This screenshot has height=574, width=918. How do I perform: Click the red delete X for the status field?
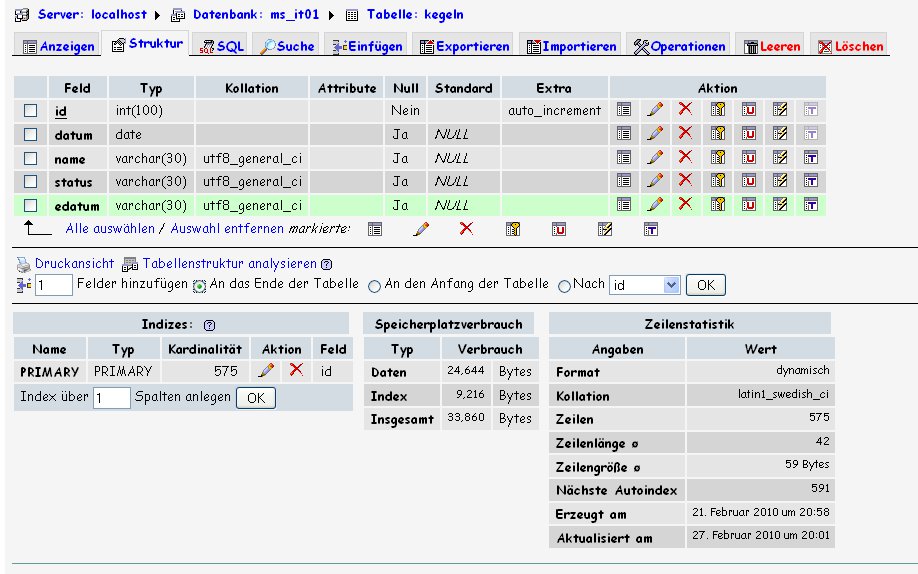(685, 181)
